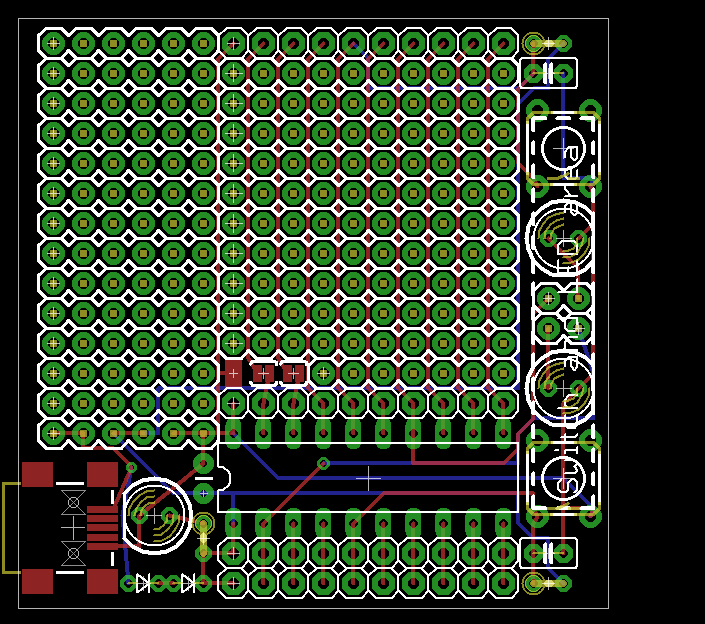
Task: Click the IC center origin crosshair
Action: (x=368, y=478)
